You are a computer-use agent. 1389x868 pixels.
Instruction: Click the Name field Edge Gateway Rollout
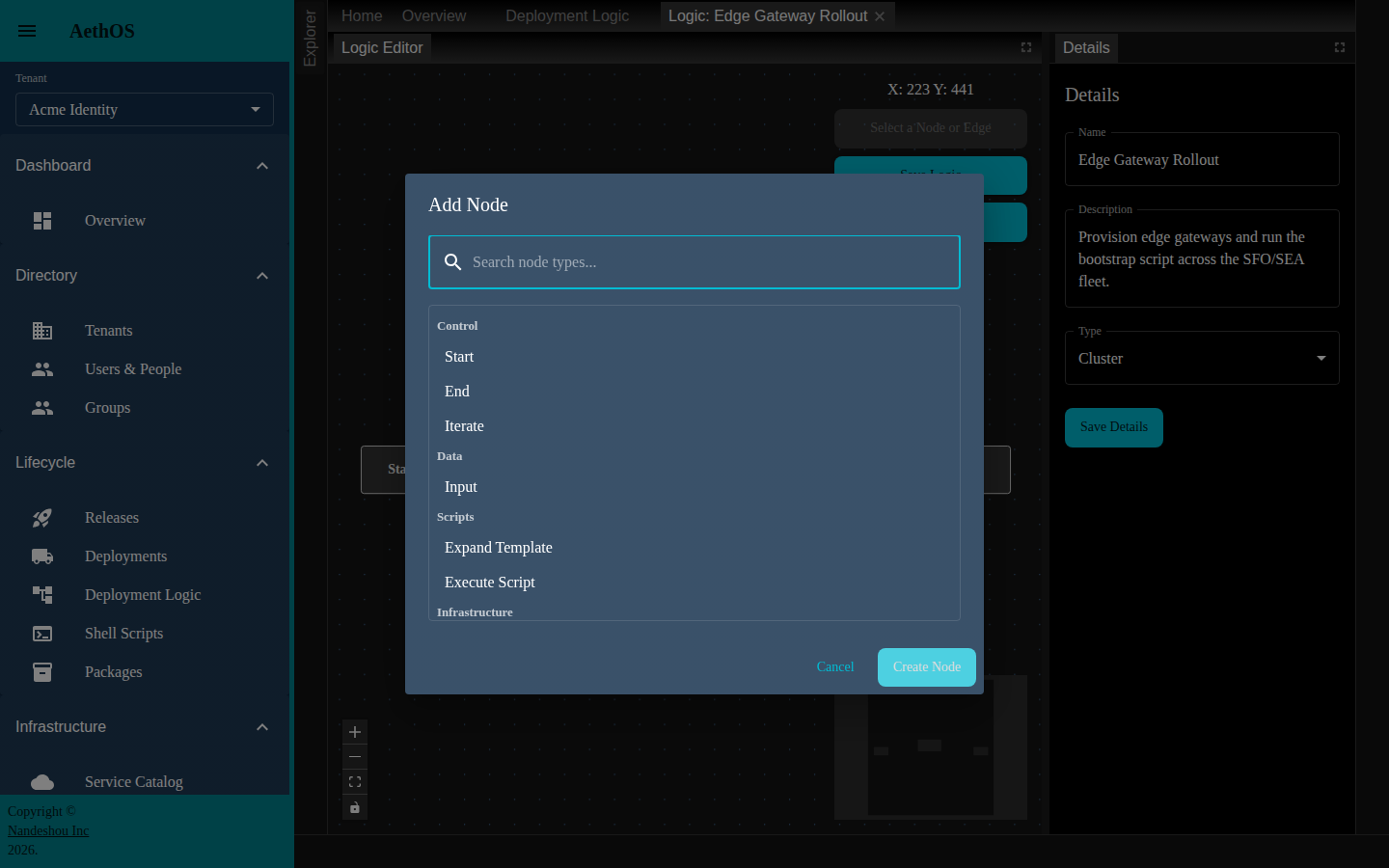point(1202,160)
